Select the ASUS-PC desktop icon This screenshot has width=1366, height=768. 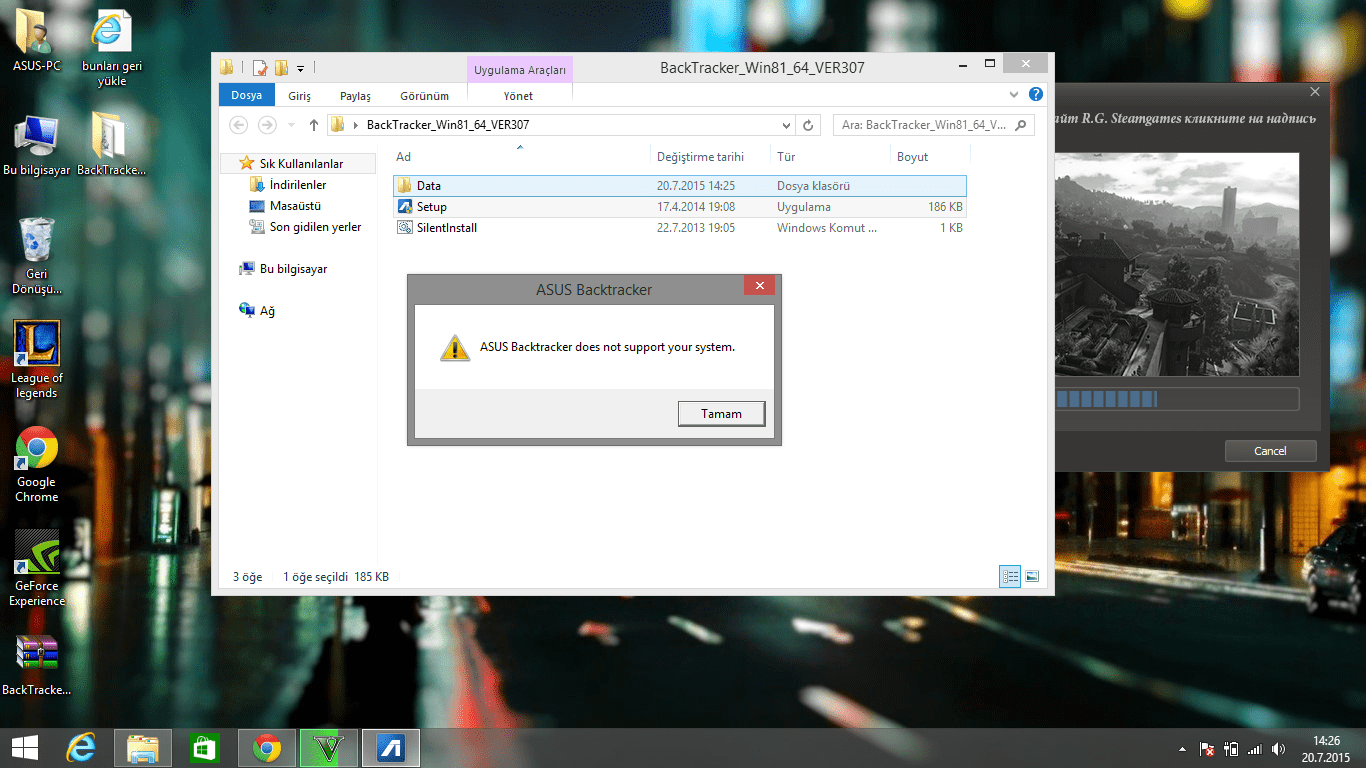(x=37, y=40)
